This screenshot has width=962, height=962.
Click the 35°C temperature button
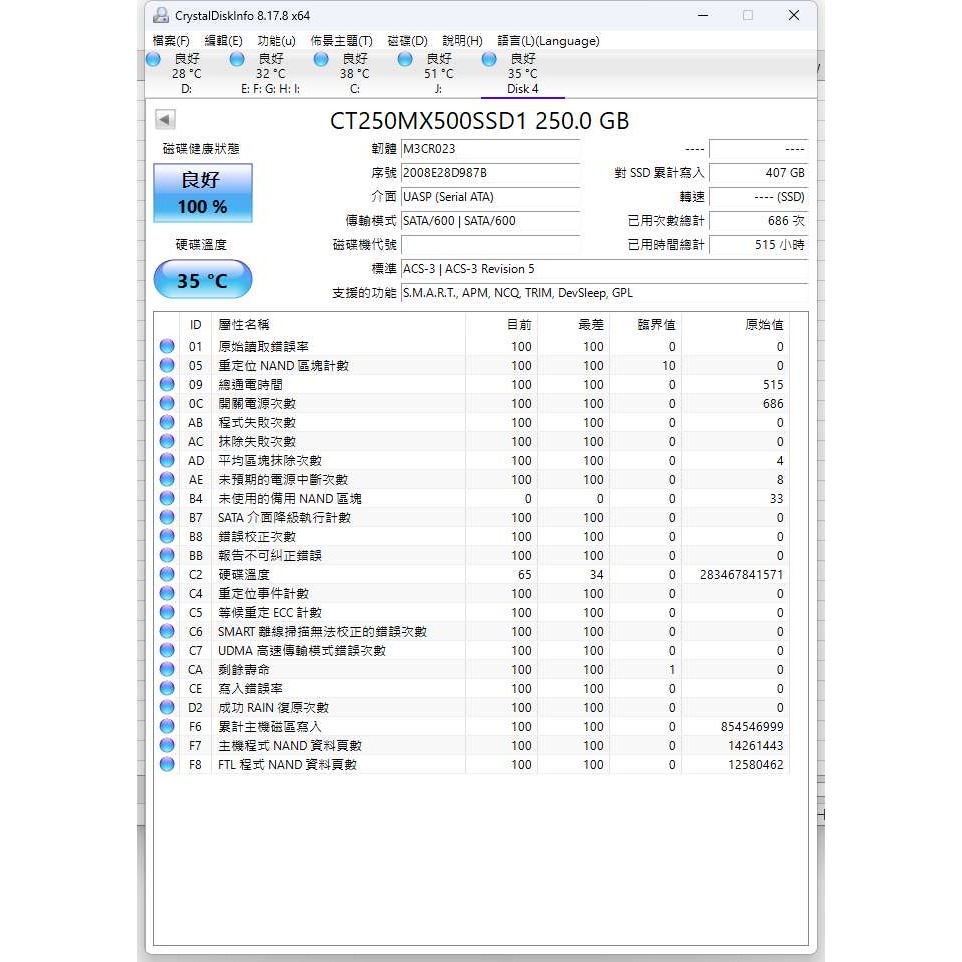(x=203, y=279)
